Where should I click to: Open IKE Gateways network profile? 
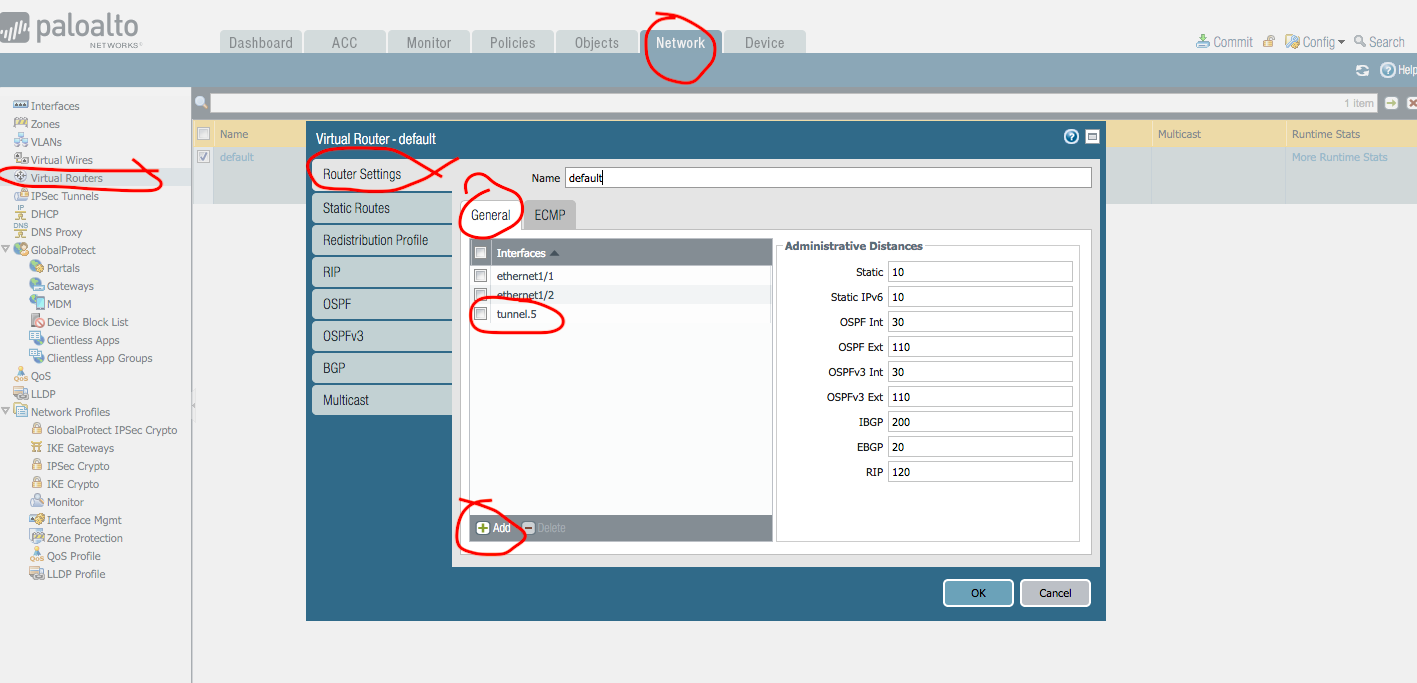[80, 448]
